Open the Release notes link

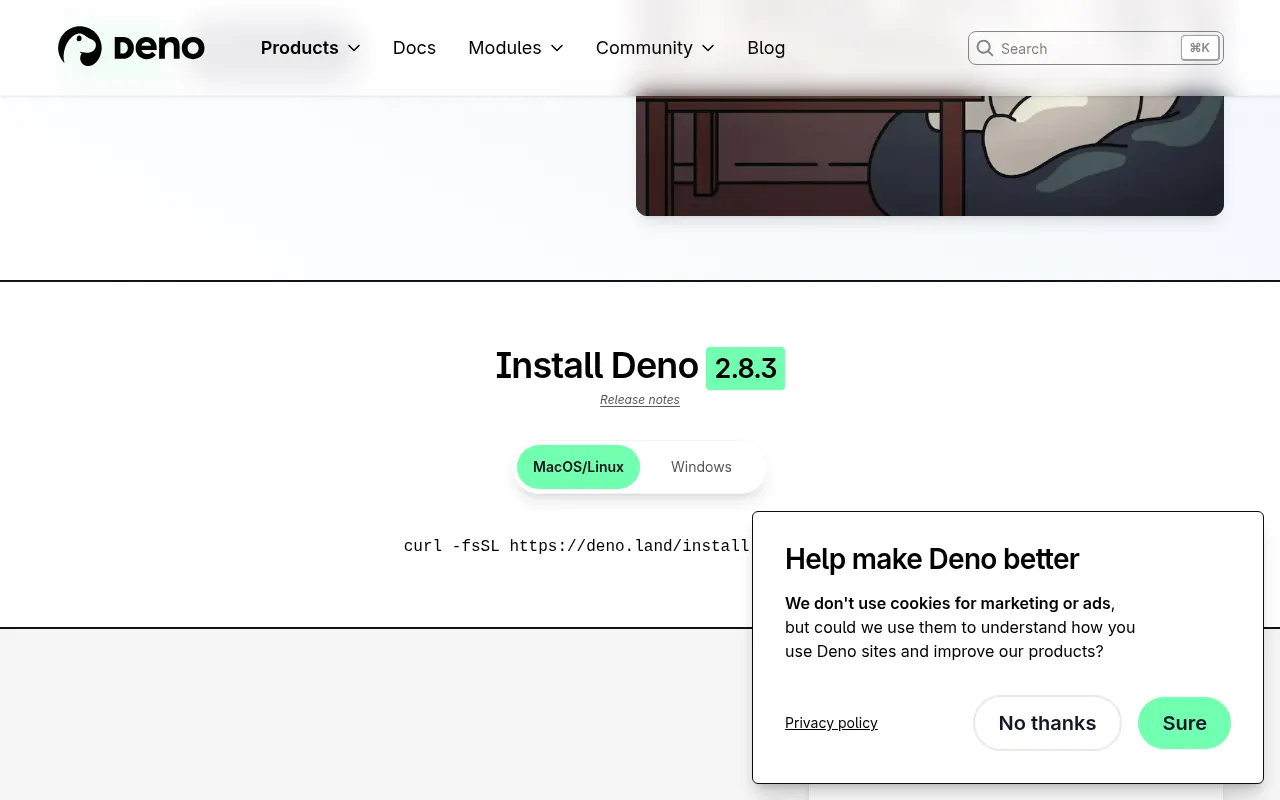(640, 400)
